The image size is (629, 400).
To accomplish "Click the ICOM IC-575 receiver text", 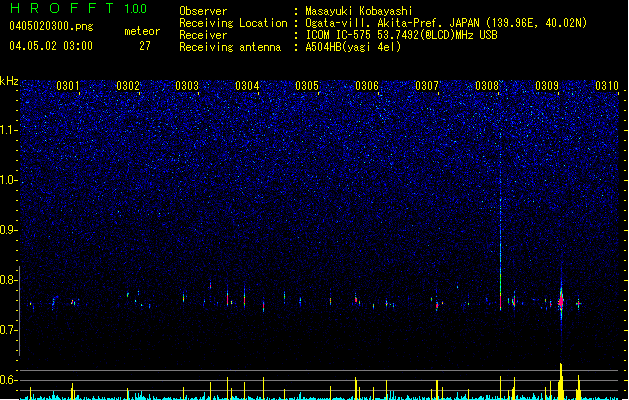I will pos(401,35).
